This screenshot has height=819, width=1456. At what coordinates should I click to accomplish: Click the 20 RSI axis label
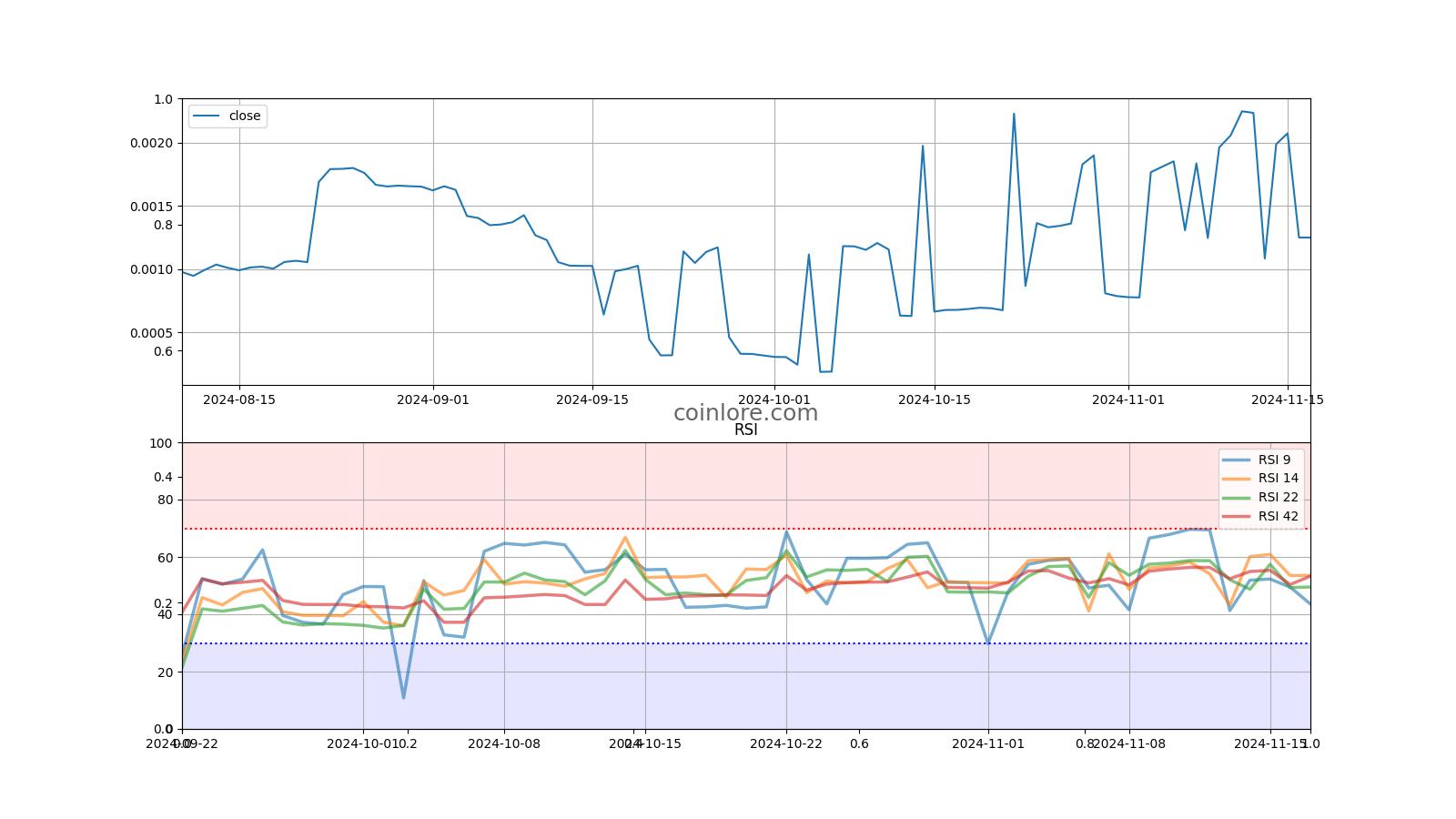165,672
